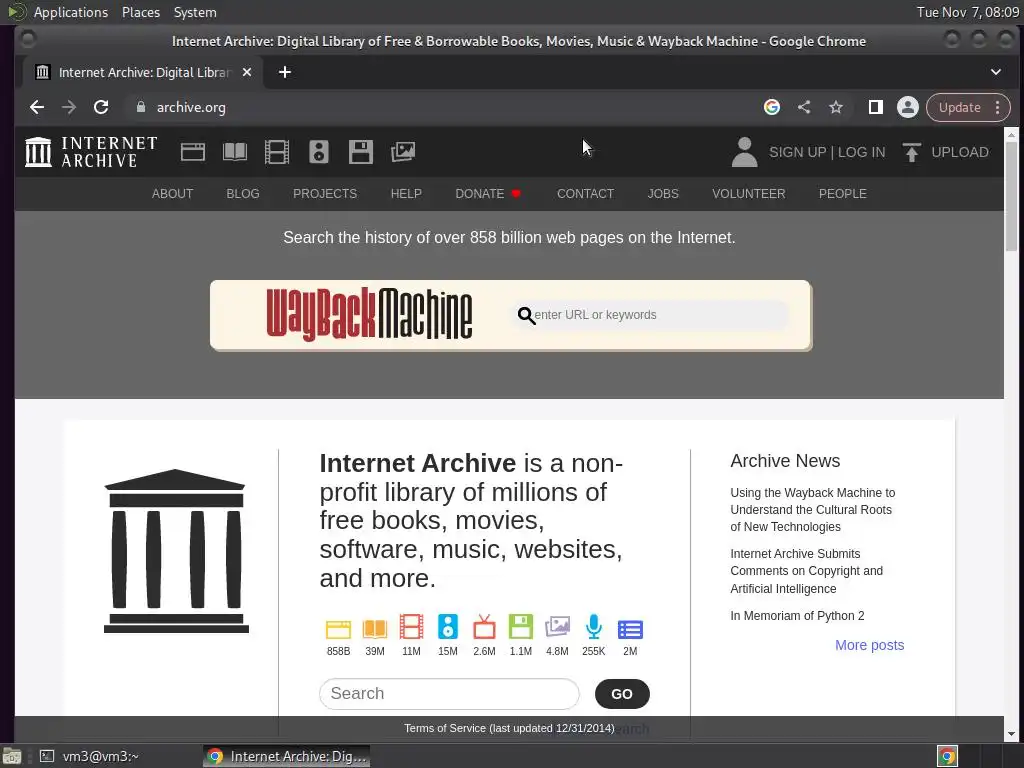The height and width of the screenshot is (768, 1024).
Task: Click the Internet Archive logo in header
Action: tap(91, 152)
